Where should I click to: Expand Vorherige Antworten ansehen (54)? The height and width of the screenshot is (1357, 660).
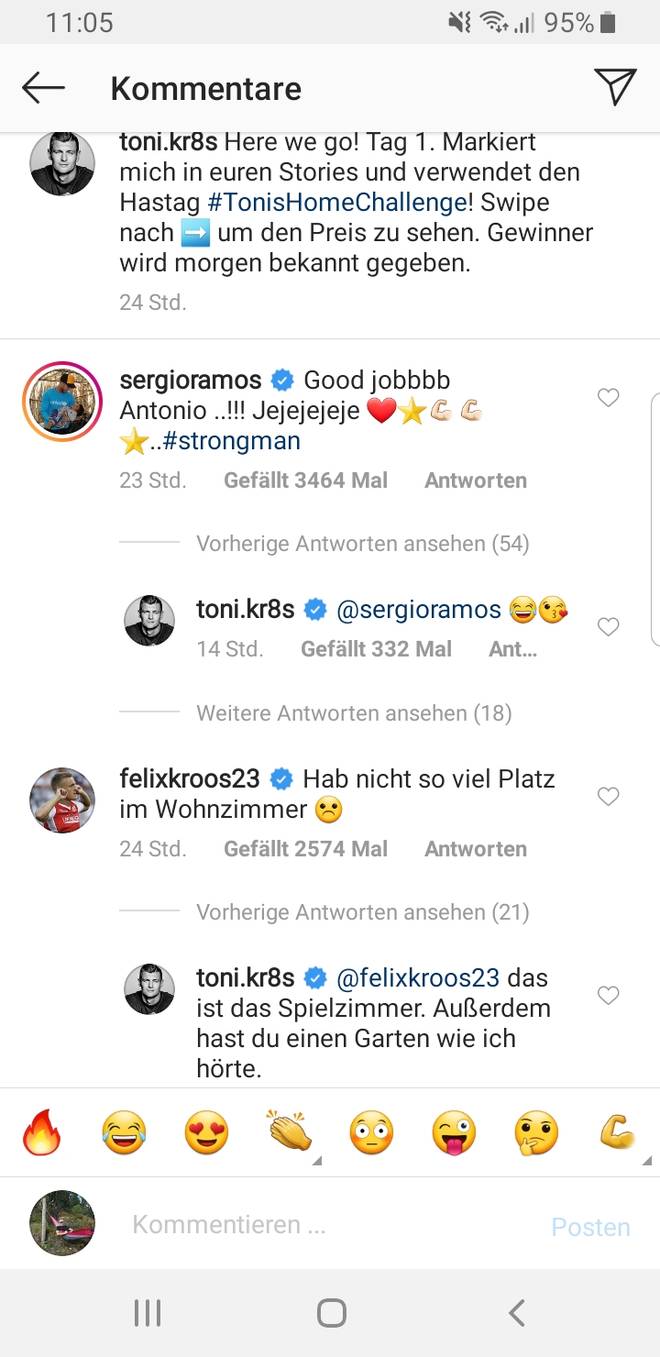(362, 544)
